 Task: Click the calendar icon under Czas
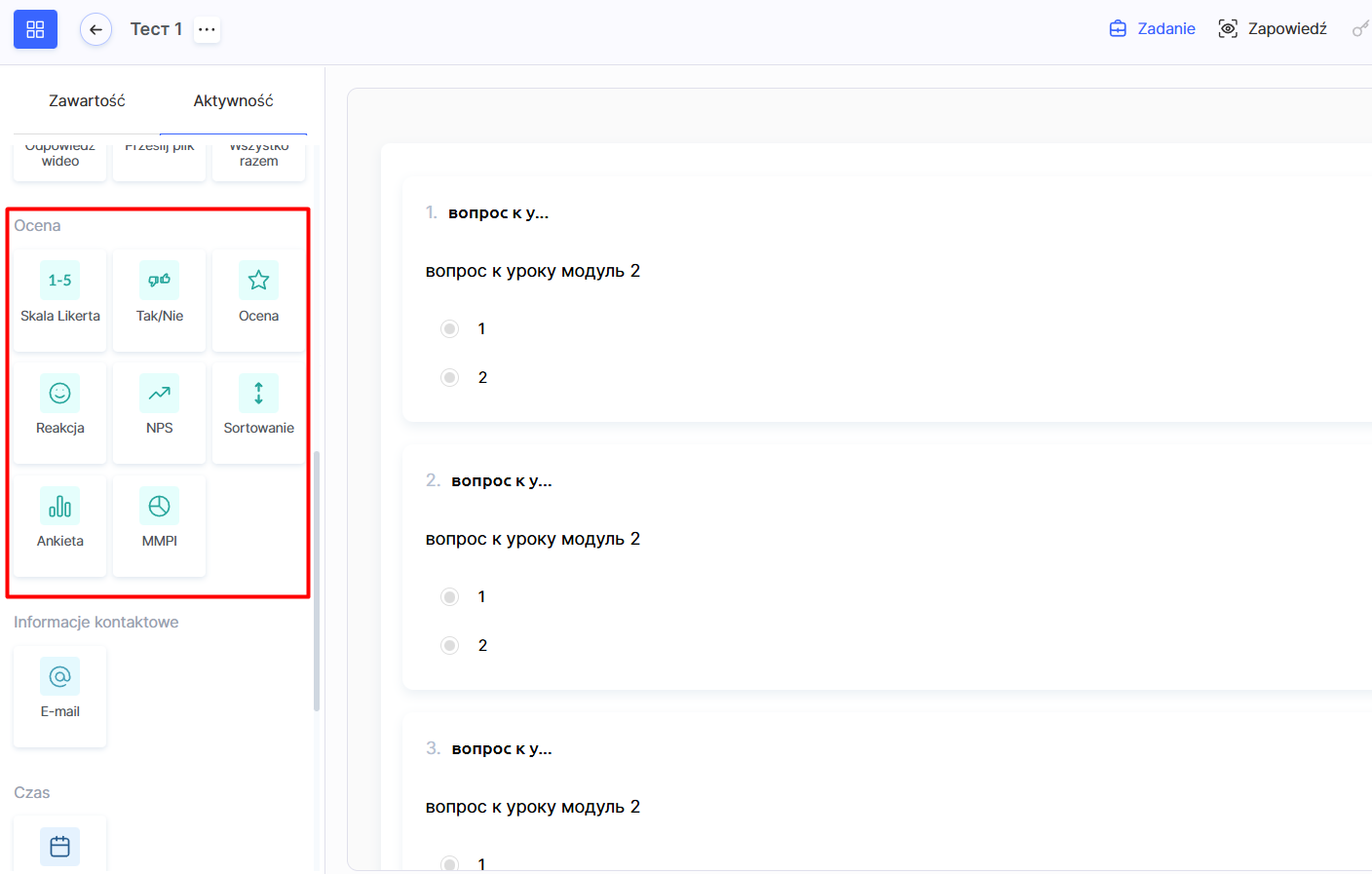click(60, 846)
